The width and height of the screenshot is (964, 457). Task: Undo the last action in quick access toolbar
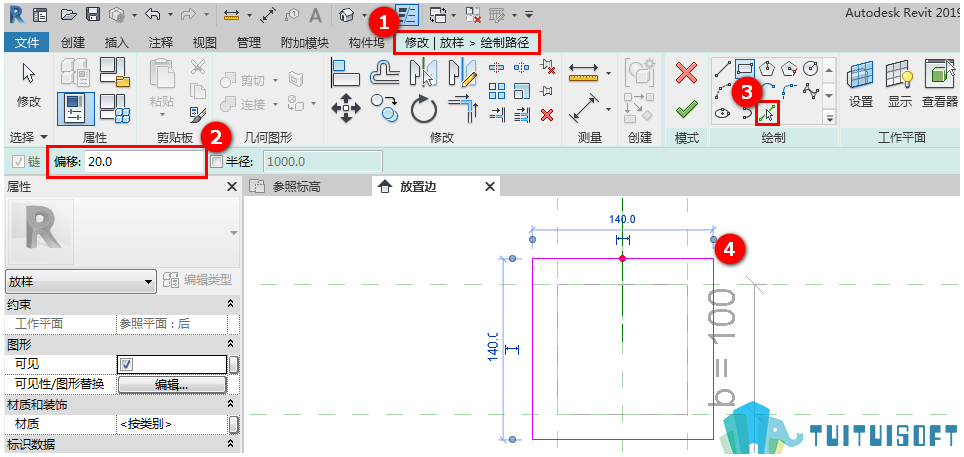(x=152, y=14)
